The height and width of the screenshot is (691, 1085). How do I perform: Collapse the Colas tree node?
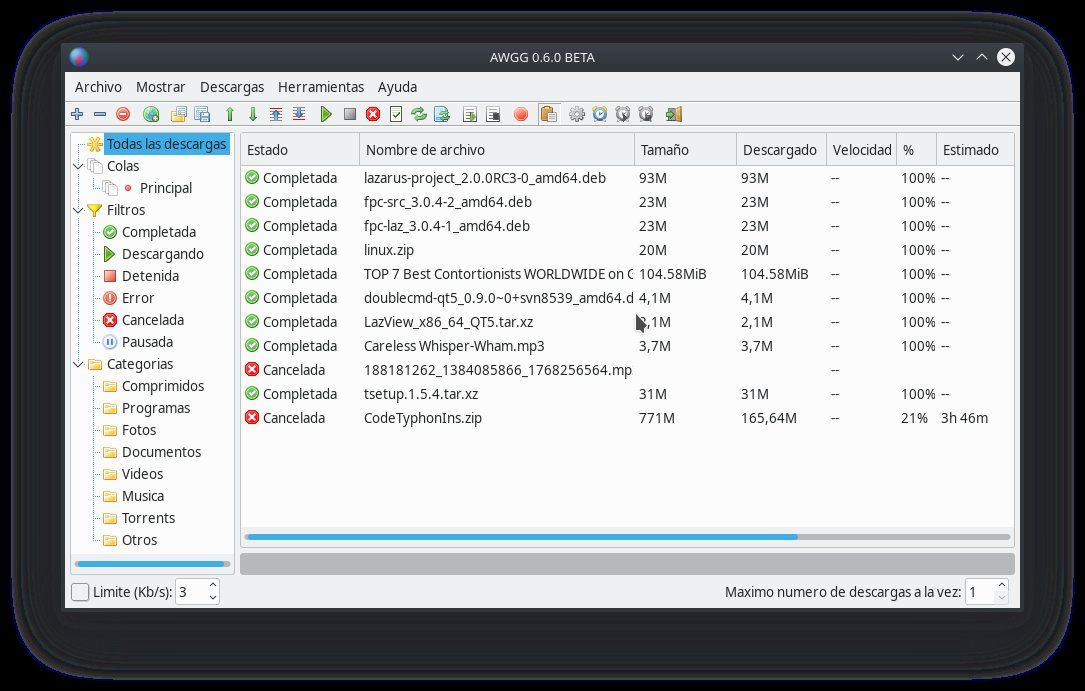[78, 166]
